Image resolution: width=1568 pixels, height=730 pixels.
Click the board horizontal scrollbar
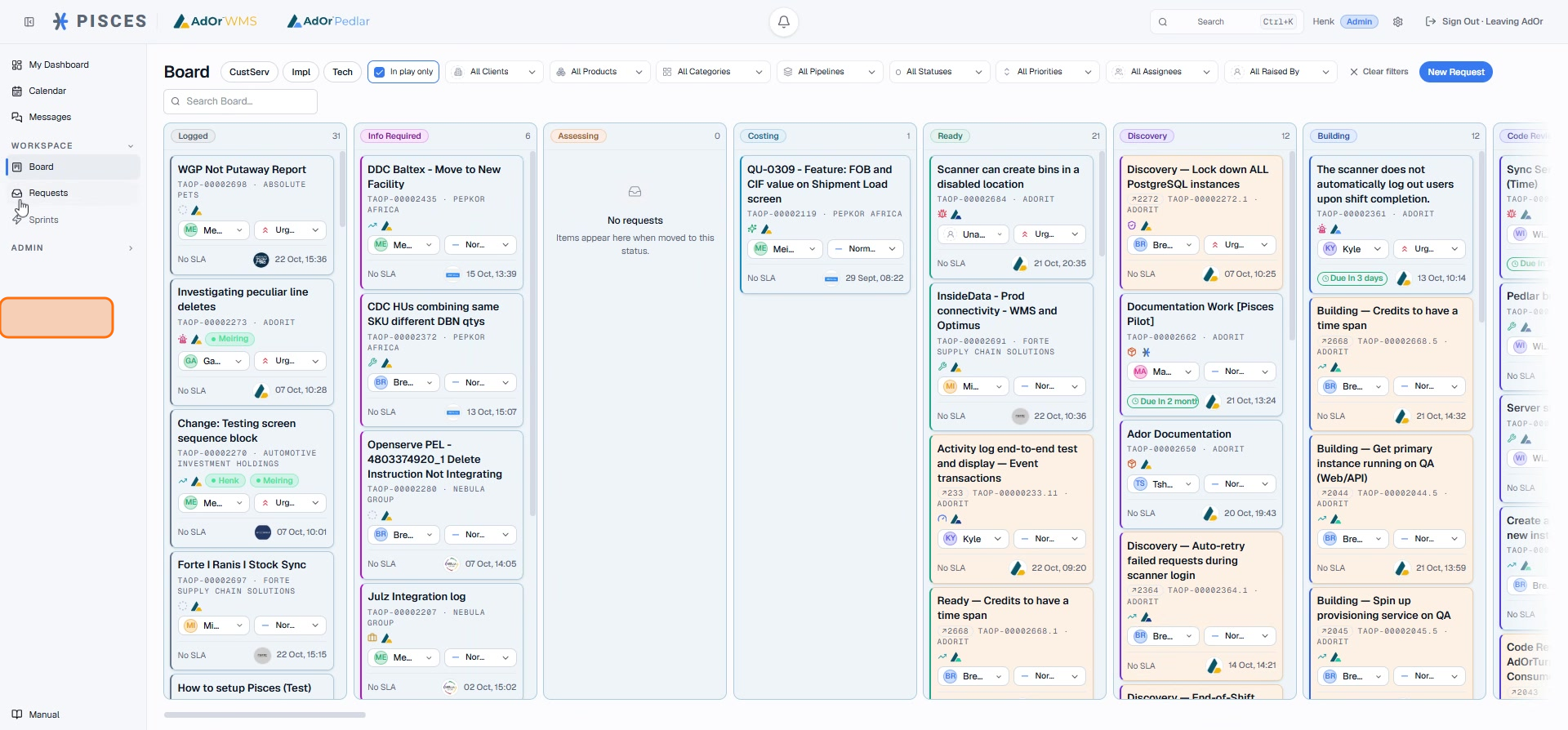(x=265, y=714)
